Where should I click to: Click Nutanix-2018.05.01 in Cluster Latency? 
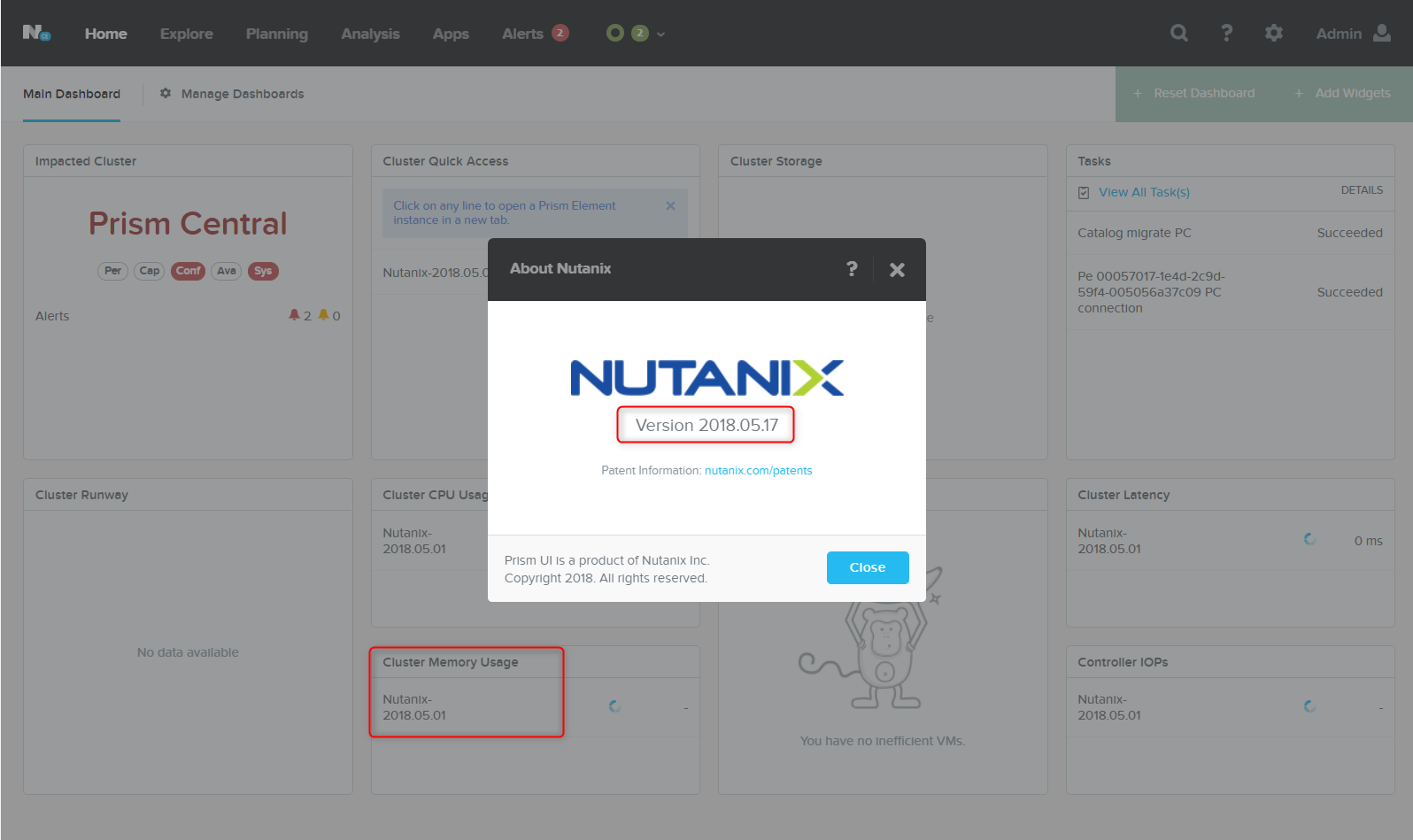pyautogui.click(x=1109, y=541)
